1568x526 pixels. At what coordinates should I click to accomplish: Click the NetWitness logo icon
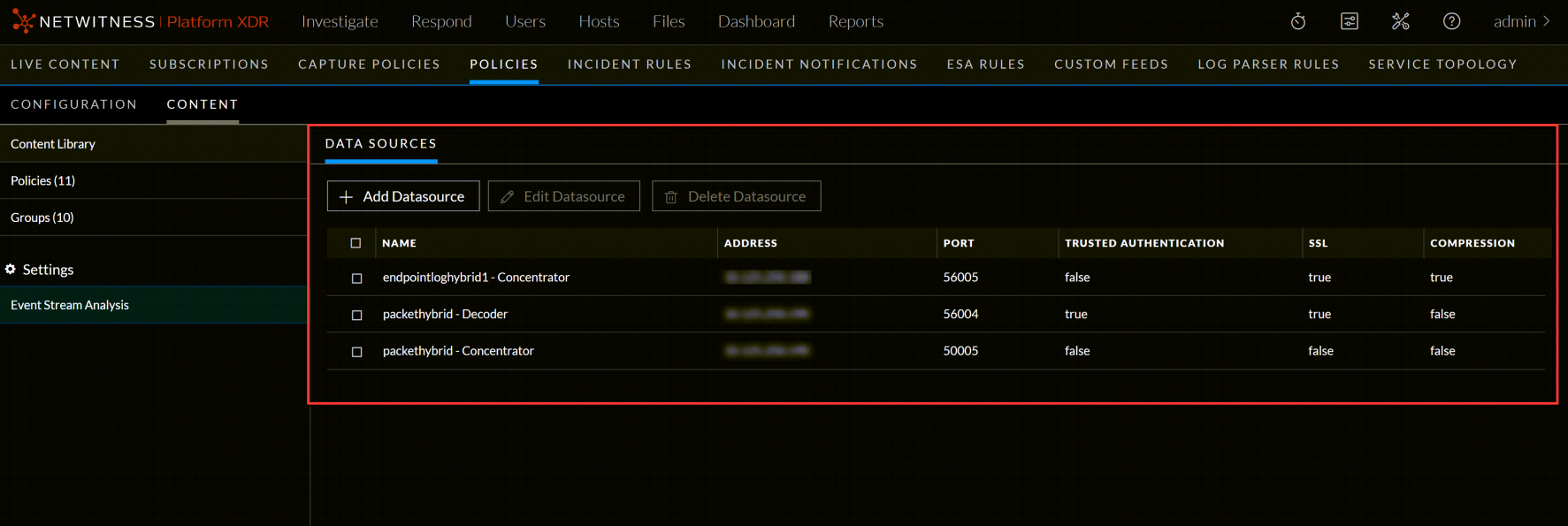[x=23, y=21]
